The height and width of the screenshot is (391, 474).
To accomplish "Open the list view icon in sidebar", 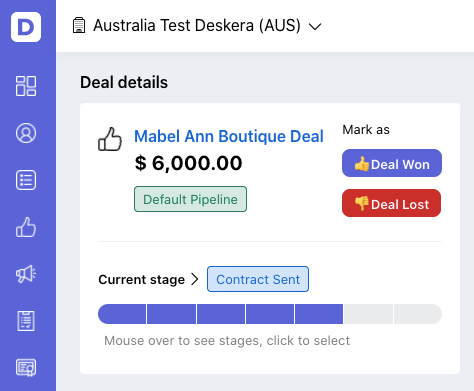I will point(26,180).
